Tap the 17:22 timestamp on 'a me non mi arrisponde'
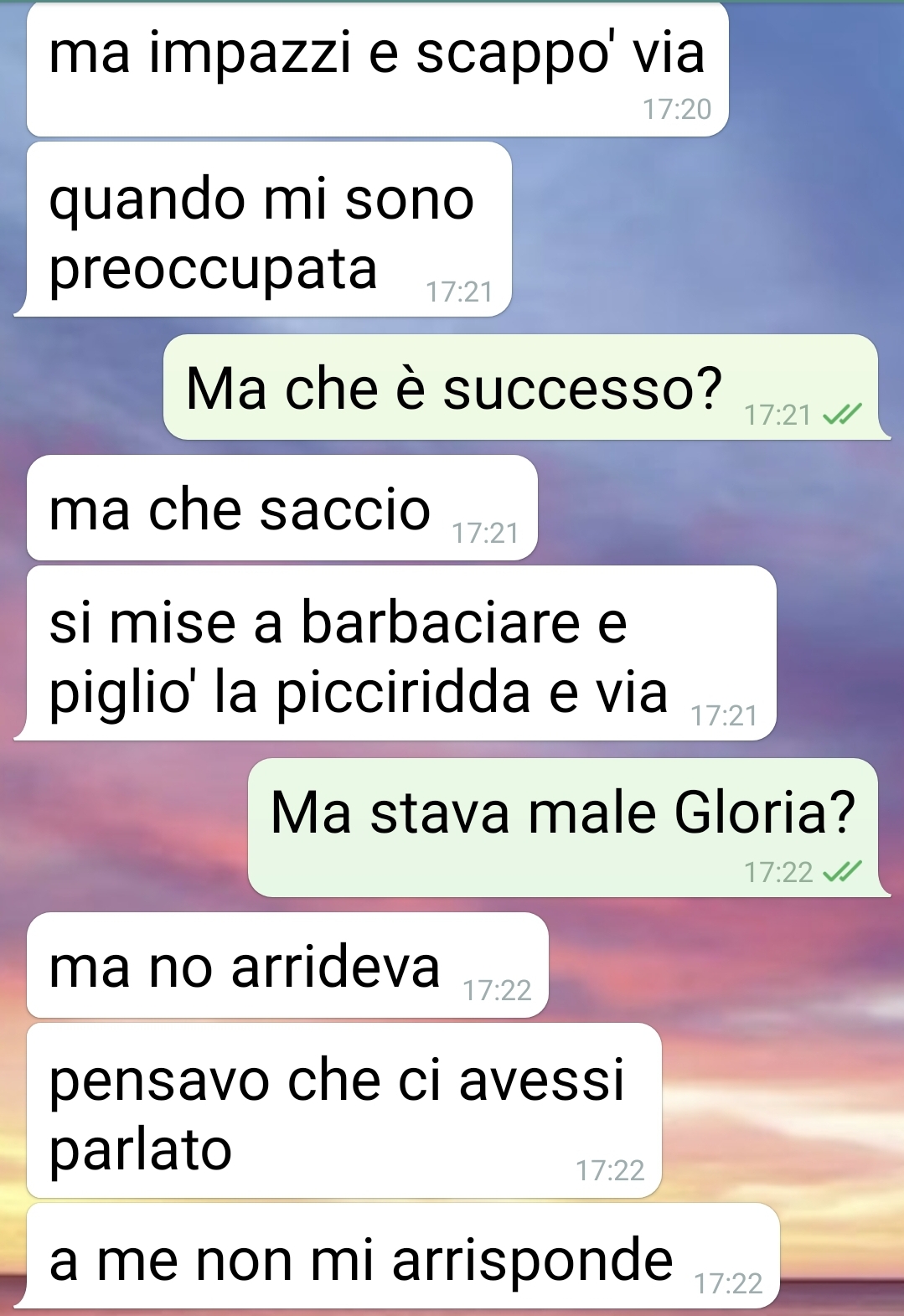 pyautogui.click(x=728, y=1283)
